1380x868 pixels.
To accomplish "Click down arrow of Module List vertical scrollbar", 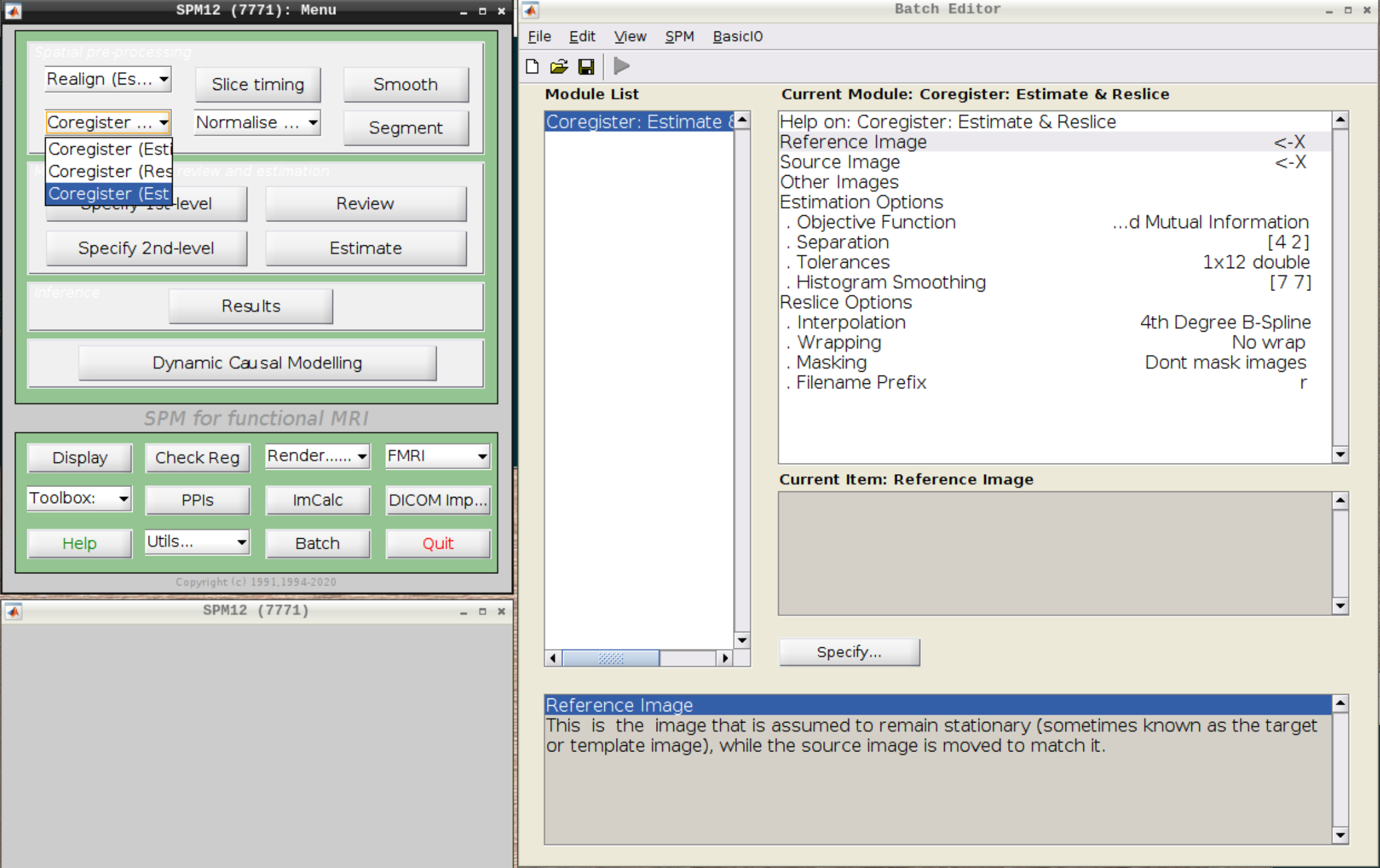I will 742,641.
